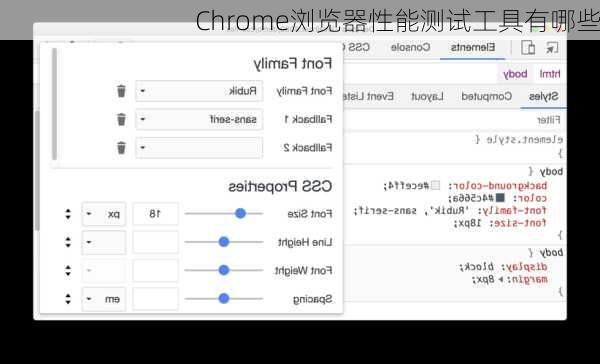Open the background-color #ecf1f4 swatch
The height and width of the screenshot is (364, 600).
[x=435, y=186]
